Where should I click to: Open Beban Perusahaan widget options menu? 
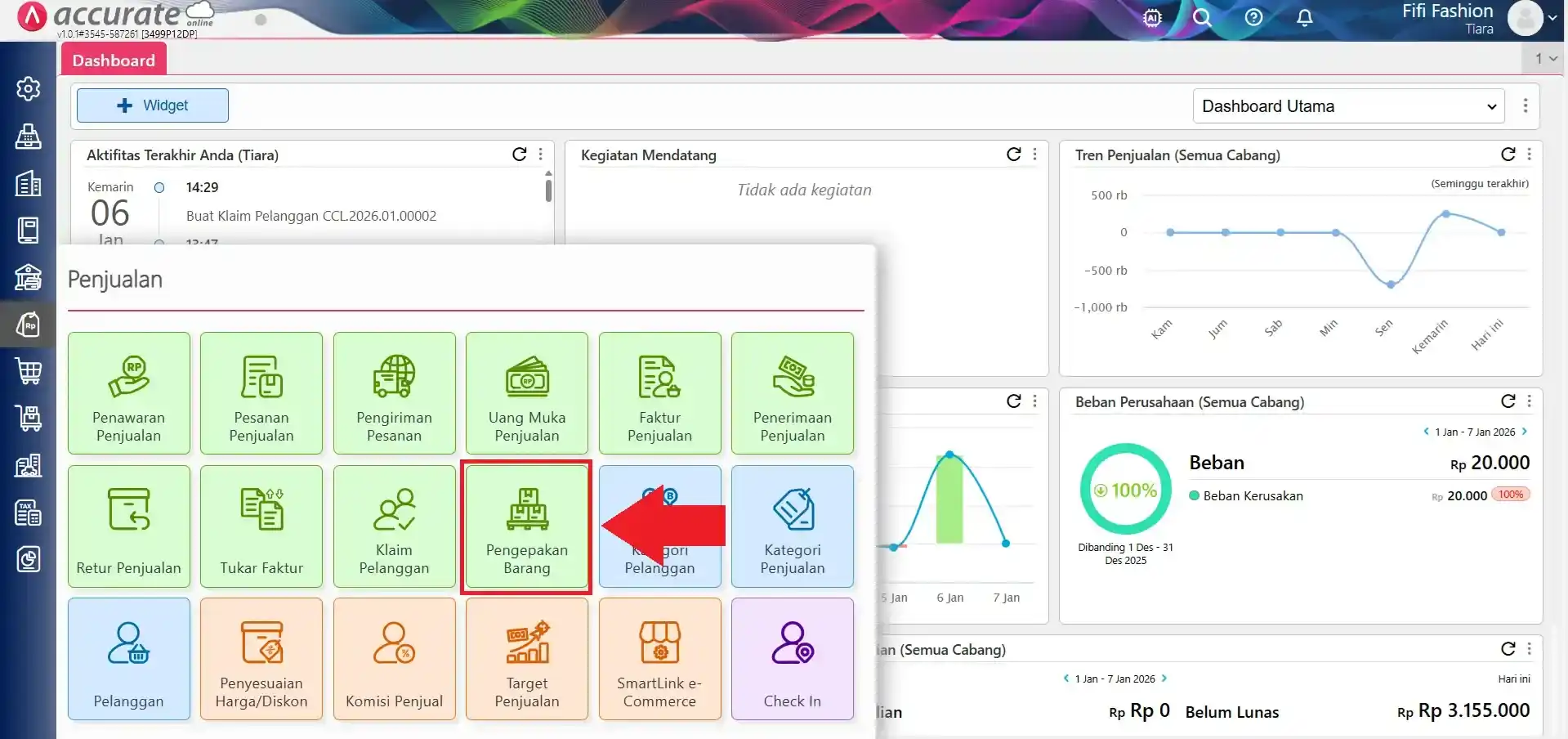(x=1530, y=401)
